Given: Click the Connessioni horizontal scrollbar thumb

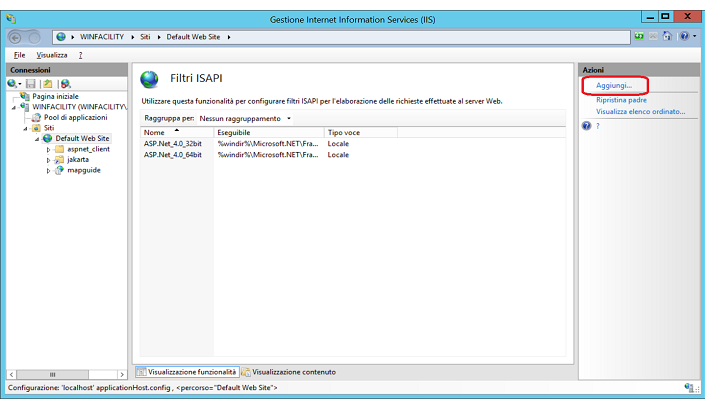Looking at the screenshot, I should point(53,374).
